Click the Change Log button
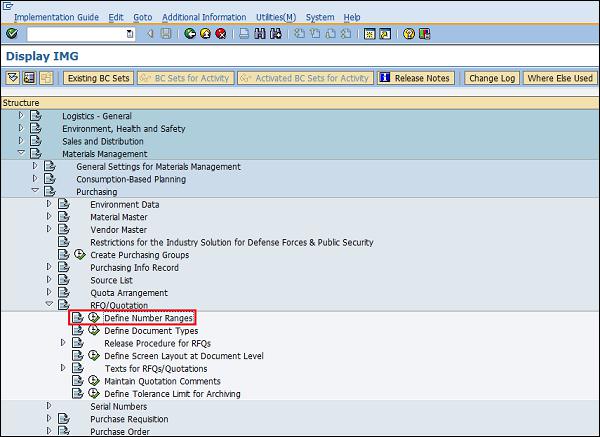Screen dimensions: 600x437 pos(491,78)
